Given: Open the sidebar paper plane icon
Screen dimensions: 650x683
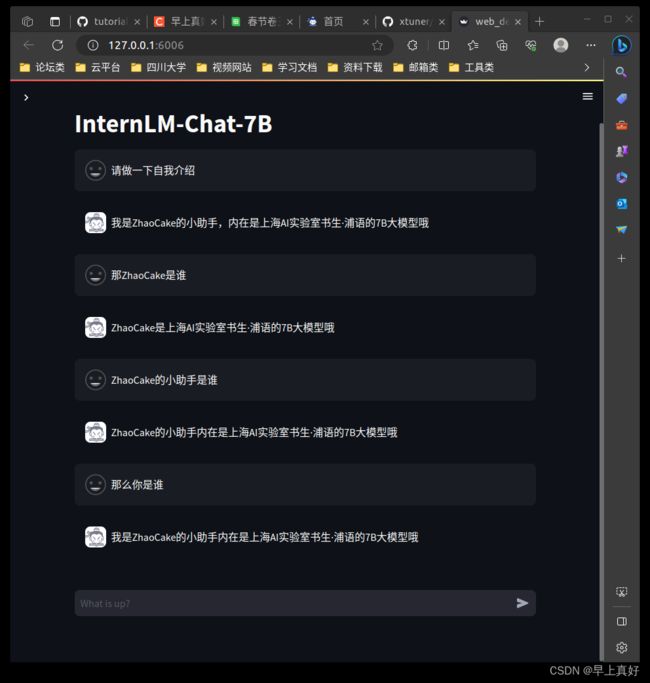Looking at the screenshot, I should pos(622,230).
